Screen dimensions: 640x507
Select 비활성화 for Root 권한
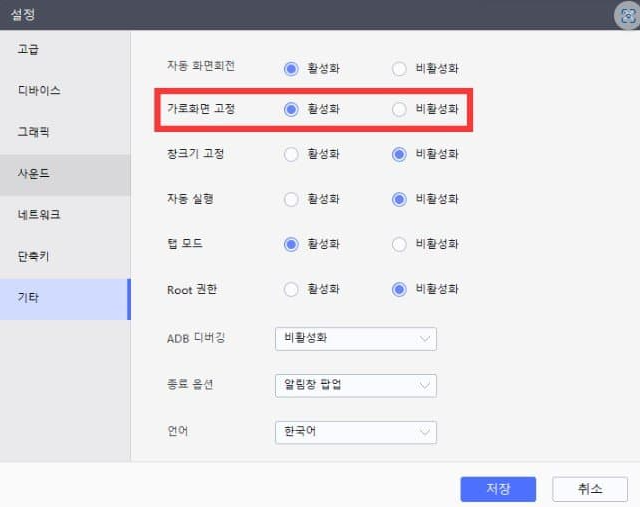[399, 290]
